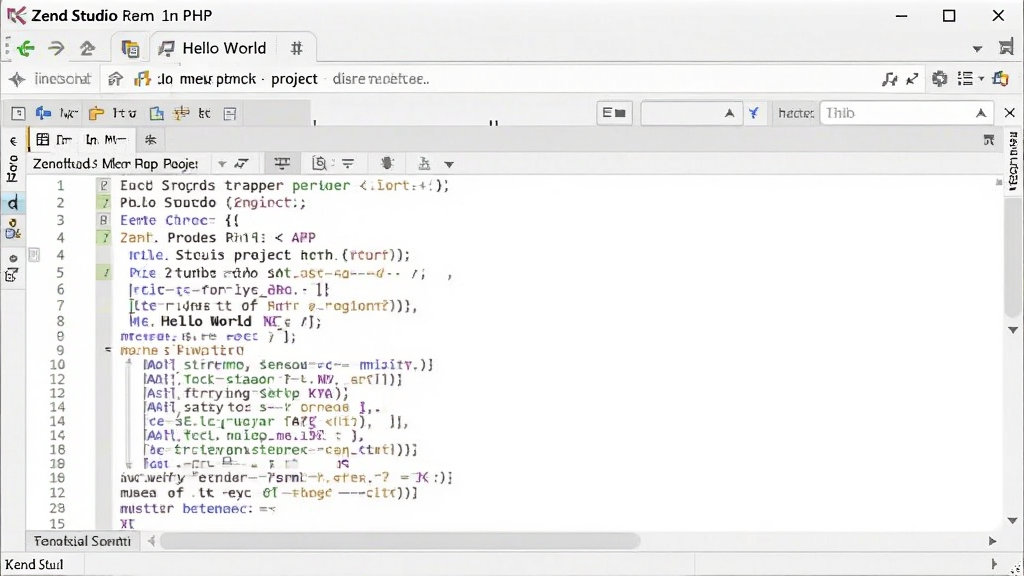Click the 'E' toggle button beside search field
Viewport: 1024px width, 576px height.
[614, 113]
